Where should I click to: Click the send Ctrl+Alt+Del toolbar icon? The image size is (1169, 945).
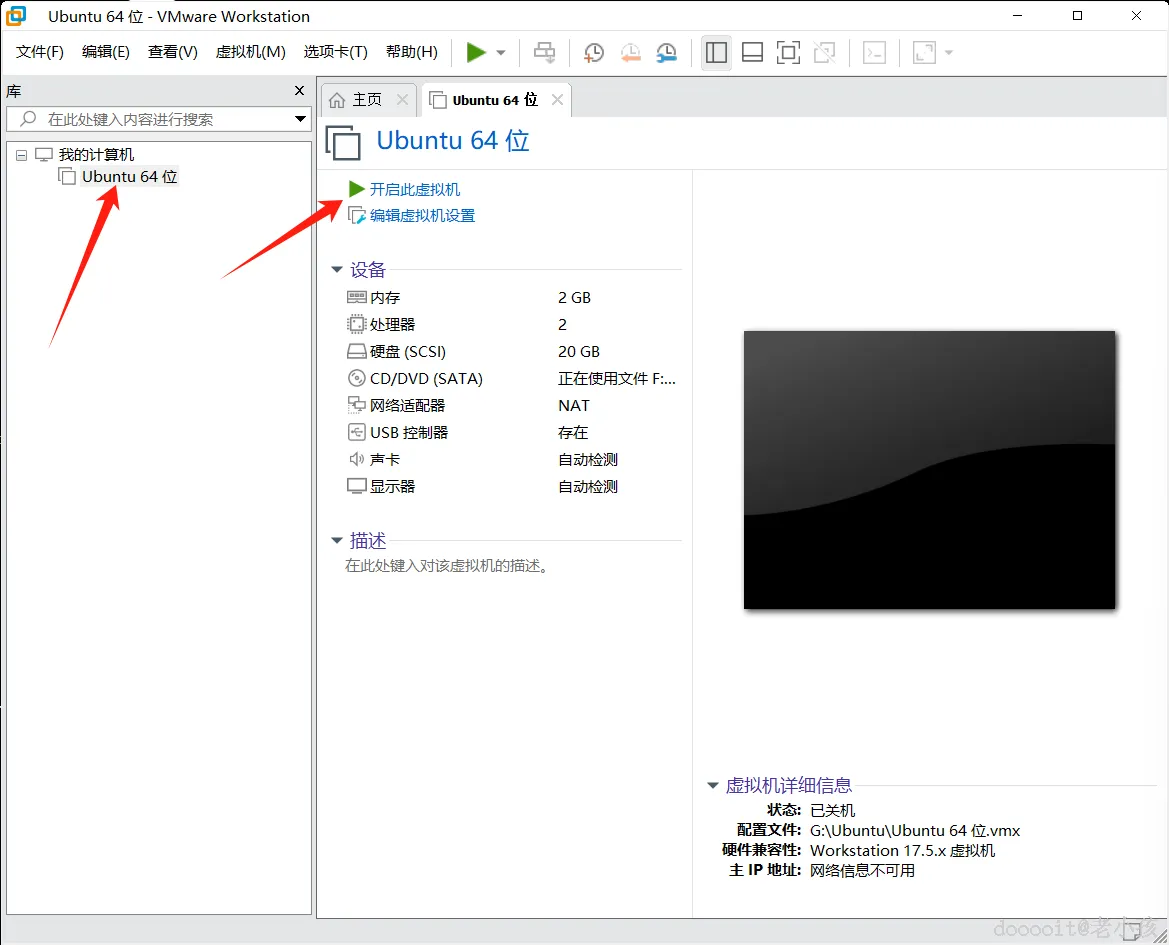(545, 52)
